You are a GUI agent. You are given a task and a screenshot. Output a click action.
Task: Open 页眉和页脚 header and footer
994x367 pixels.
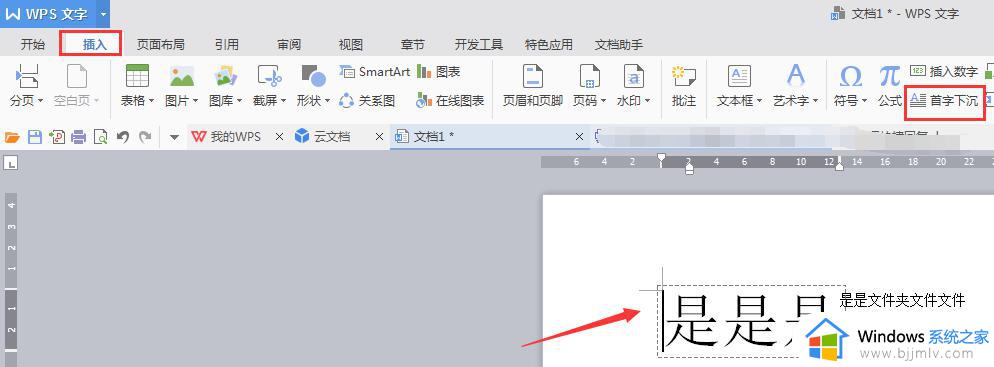pos(532,86)
